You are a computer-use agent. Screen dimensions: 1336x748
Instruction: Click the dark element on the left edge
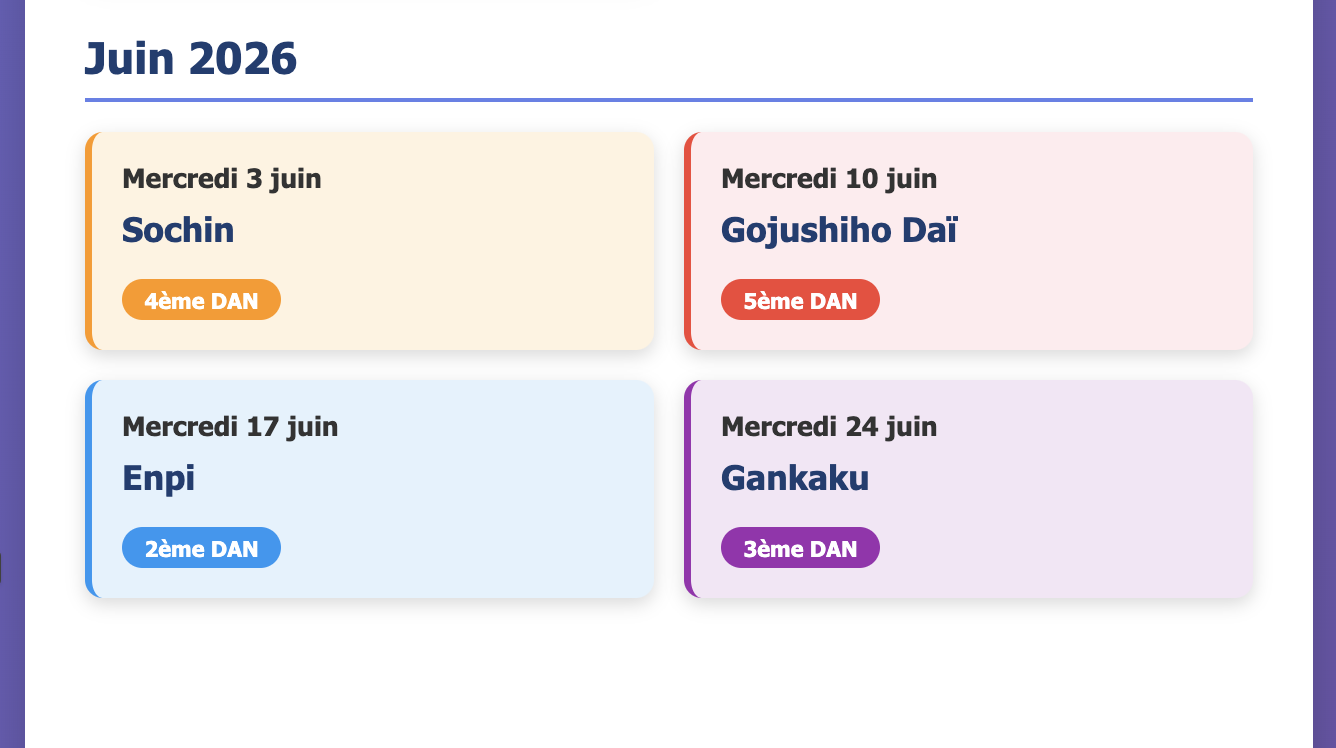(1, 570)
